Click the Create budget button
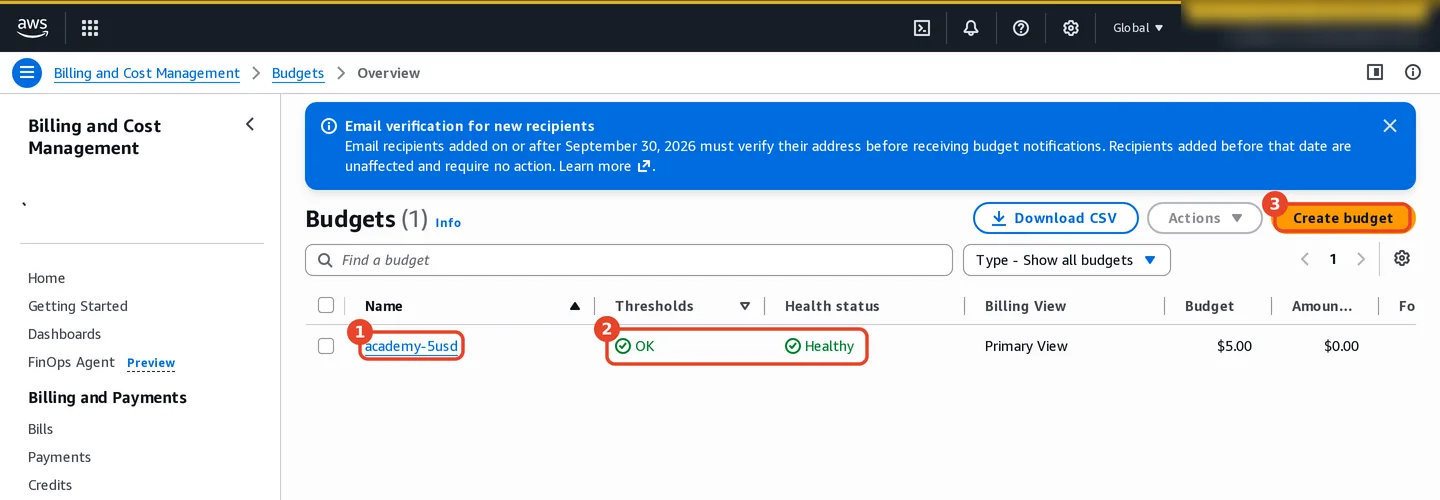Viewport: 1440px width, 500px height. pos(1343,218)
